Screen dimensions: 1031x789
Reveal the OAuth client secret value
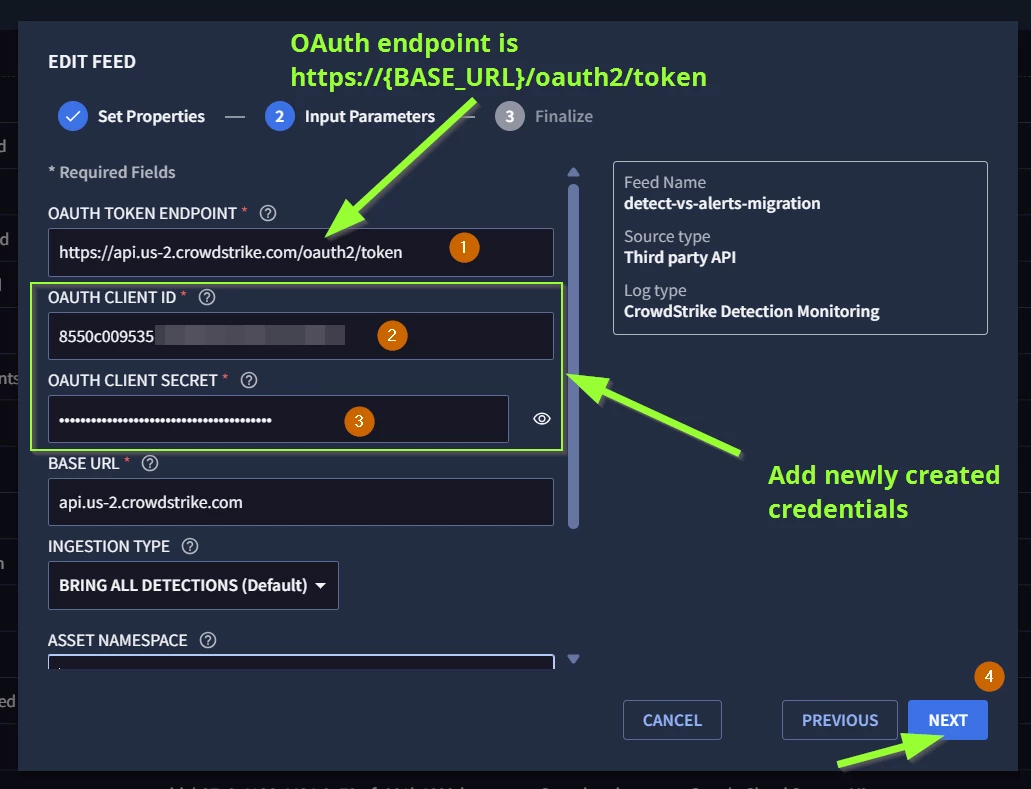point(542,419)
